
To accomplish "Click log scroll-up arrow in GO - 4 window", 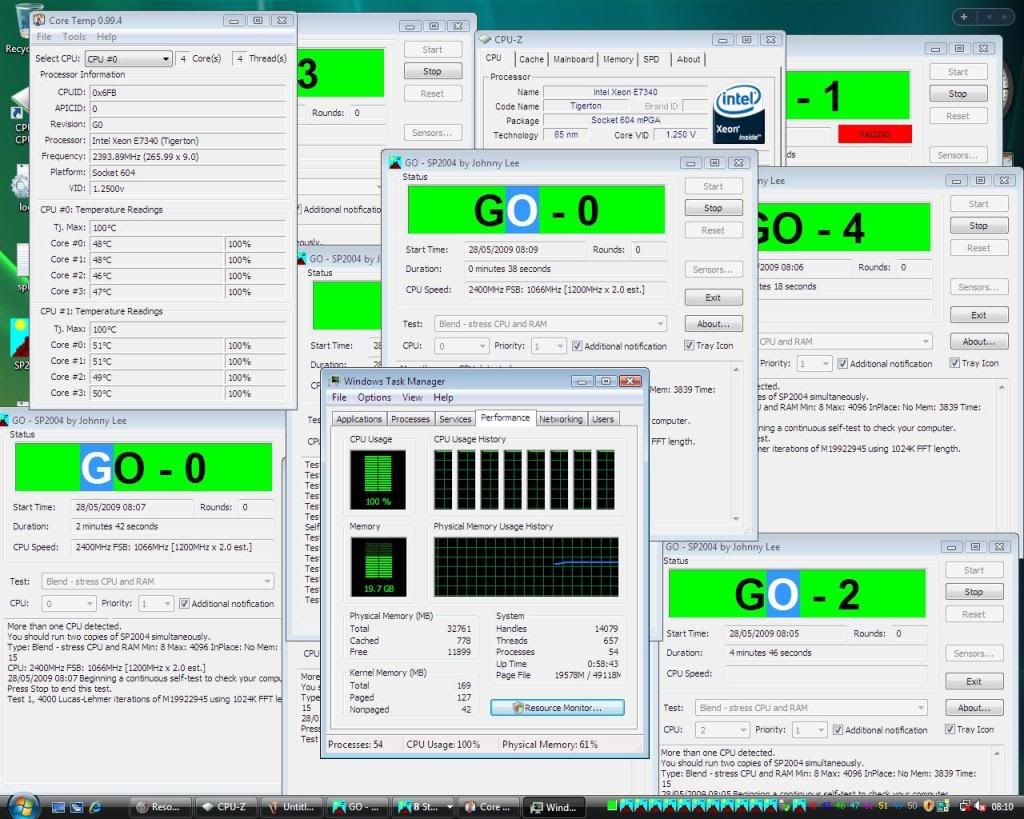I will (x=1001, y=387).
